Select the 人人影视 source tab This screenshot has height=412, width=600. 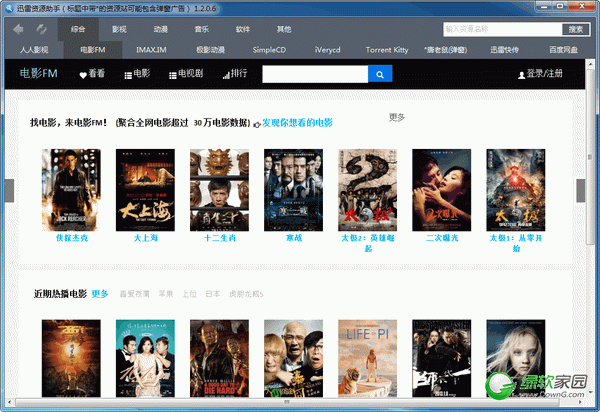pos(34,50)
